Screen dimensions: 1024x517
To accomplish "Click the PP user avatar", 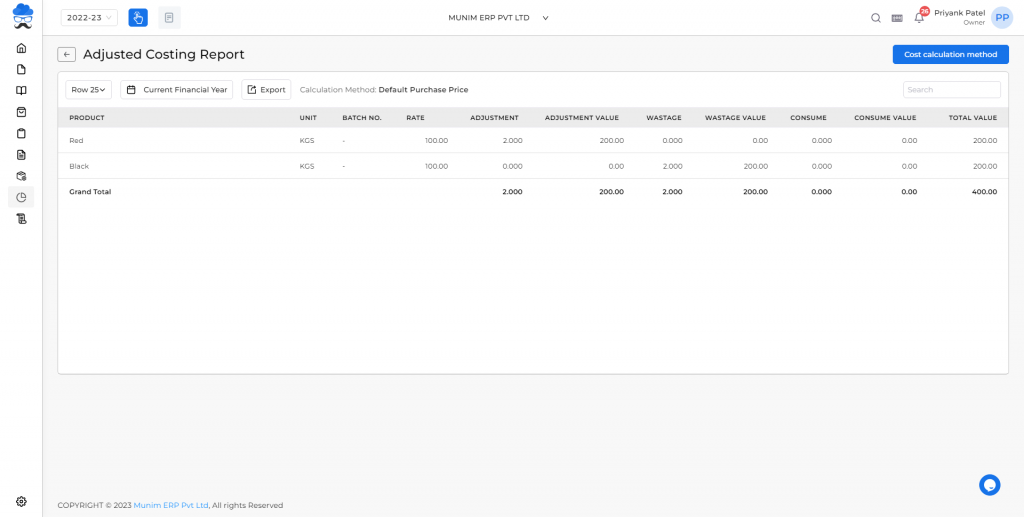I will [x=1002, y=18].
